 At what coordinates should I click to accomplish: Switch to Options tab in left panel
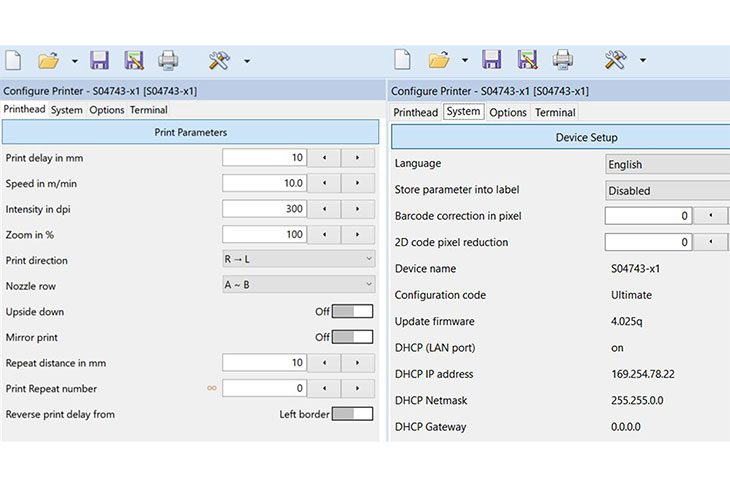[106, 110]
